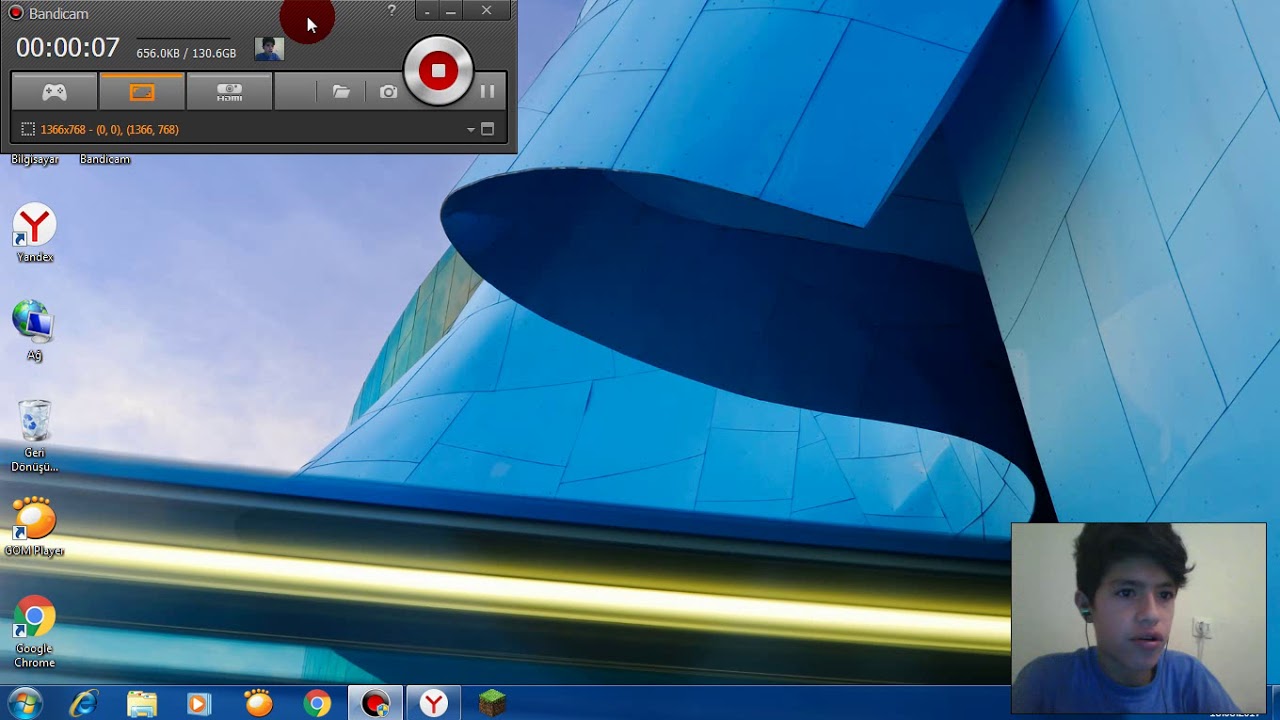Viewport: 1280px width, 720px height.
Task: Minimize the Bandicam window
Action: [451, 11]
